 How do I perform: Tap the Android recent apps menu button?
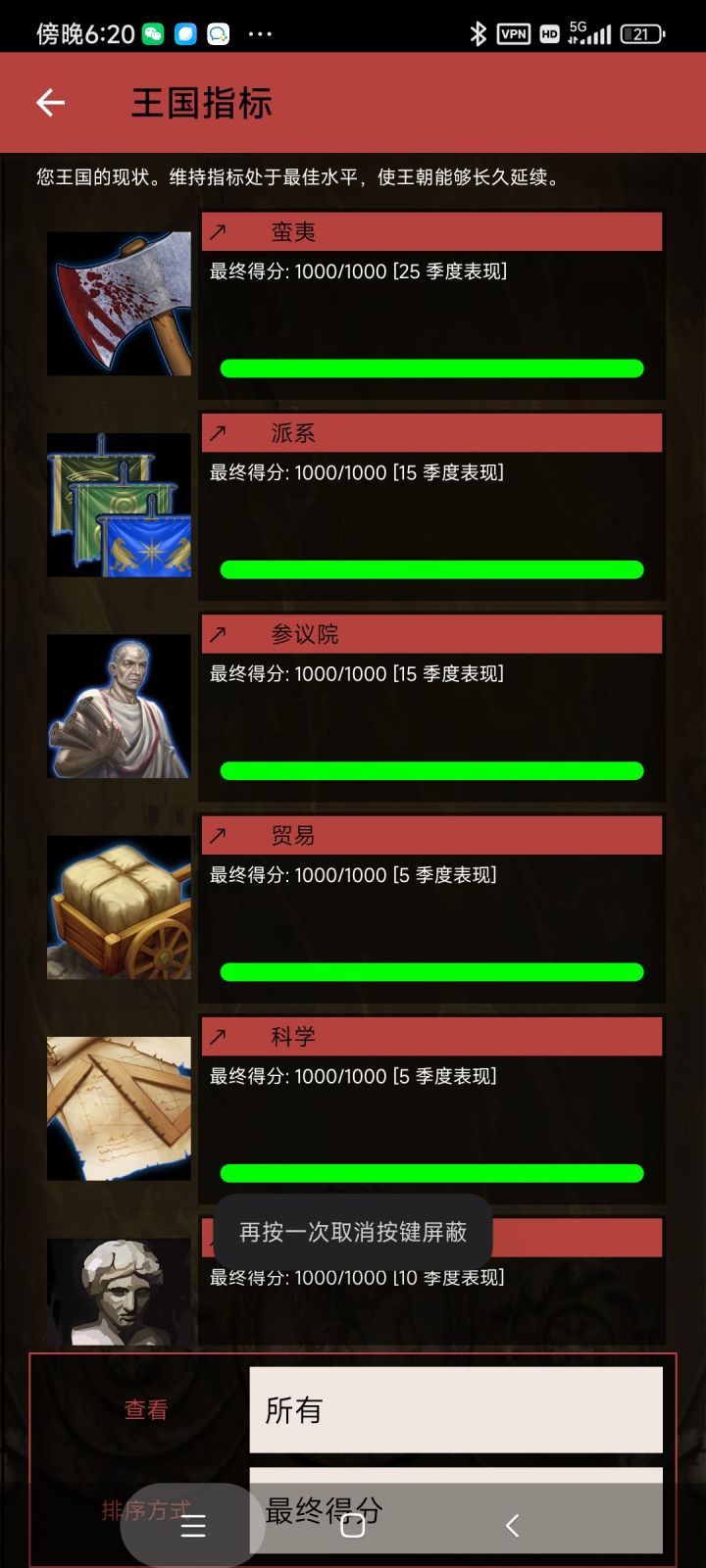(193, 1526)
